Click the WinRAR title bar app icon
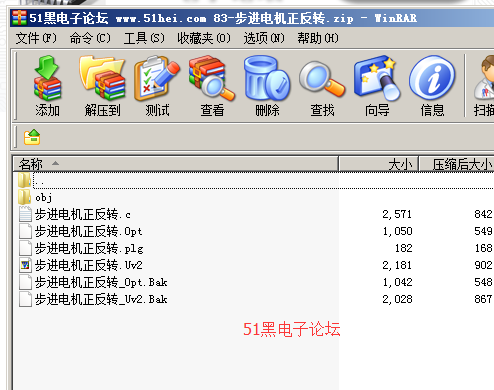This screenshot has height=390, width=494. (x=19, y=18)
